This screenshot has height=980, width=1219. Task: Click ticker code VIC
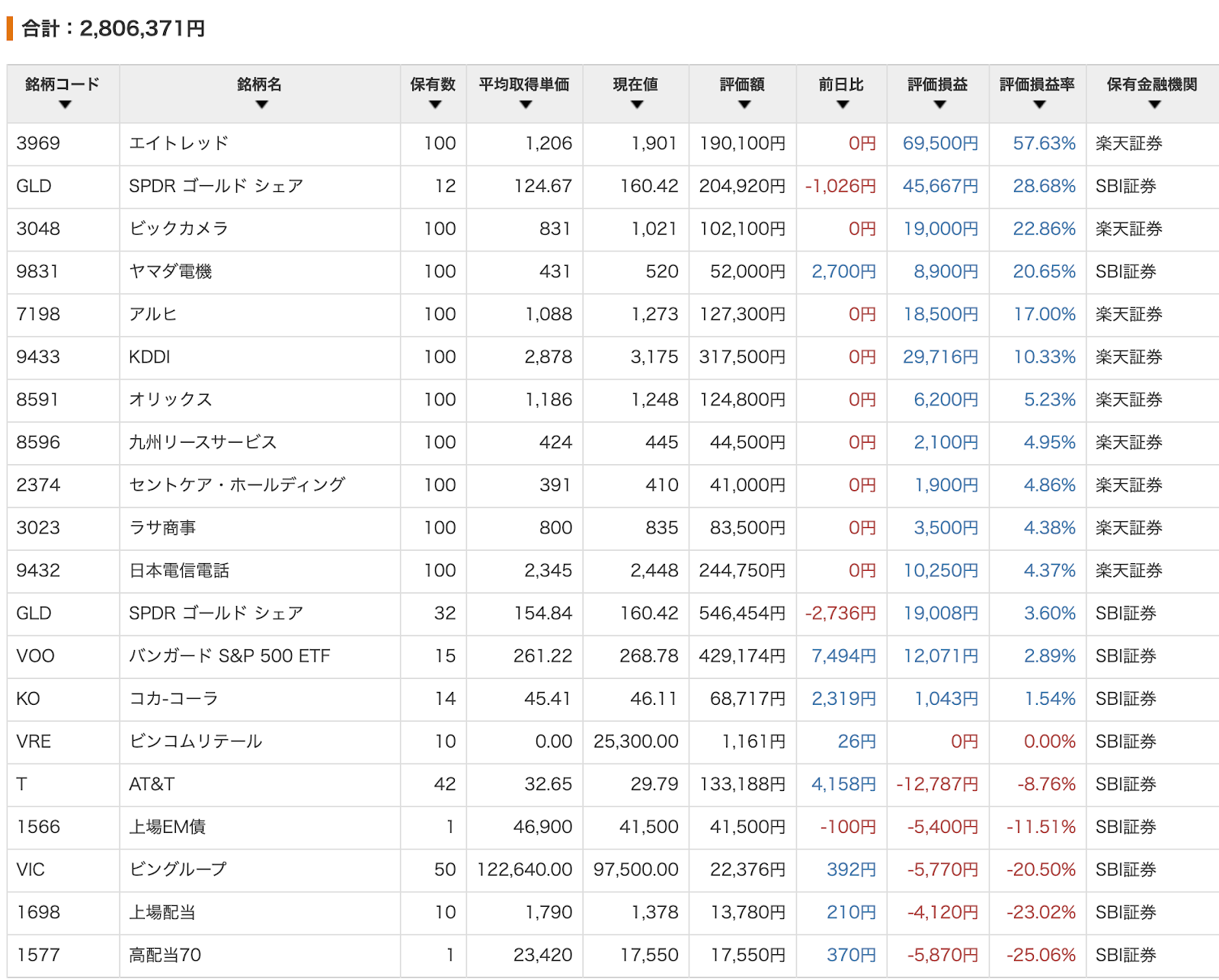pos(30,869)
